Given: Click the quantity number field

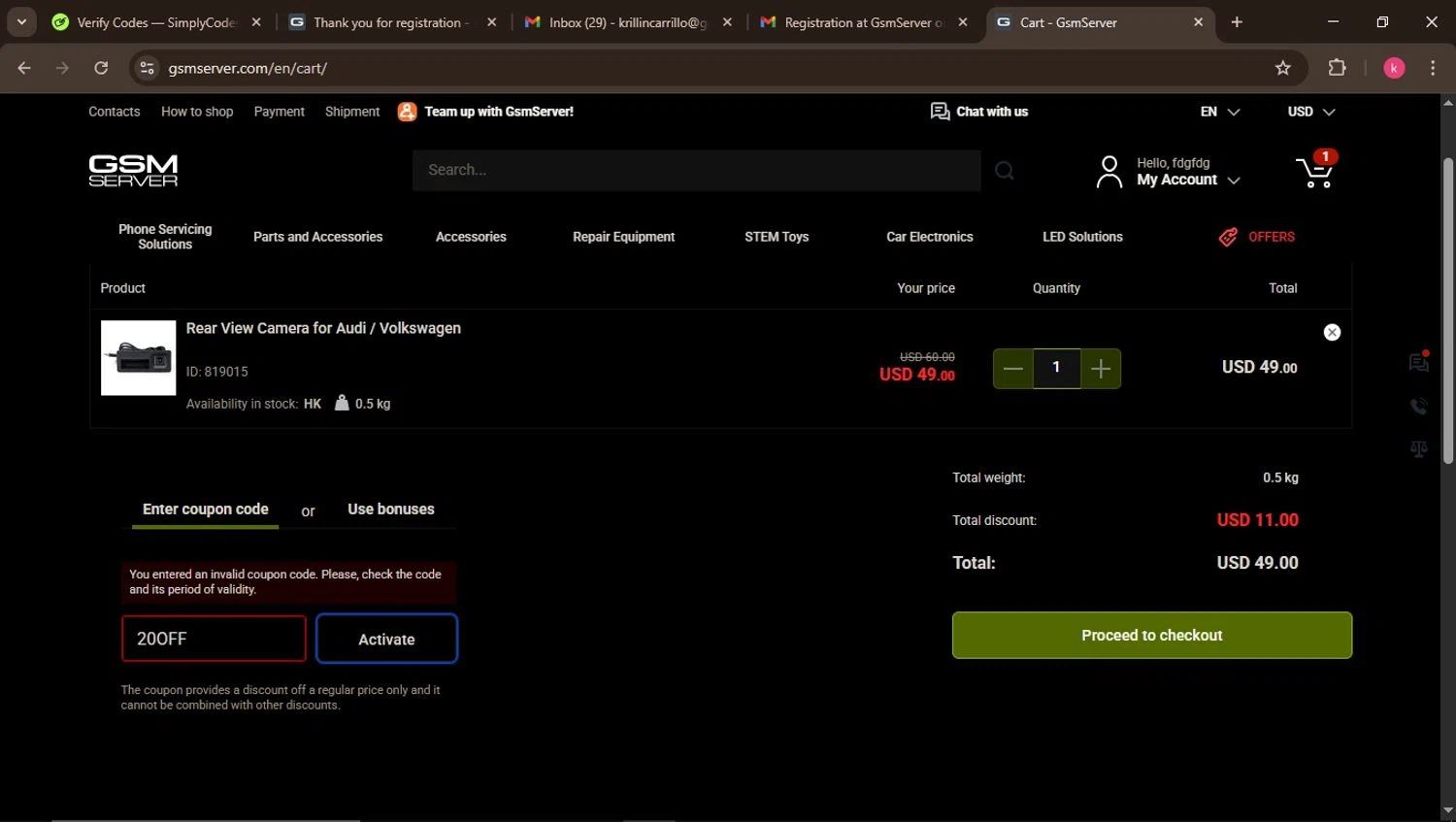Looking at the screenshot, I should click(x=1057, y=369).
